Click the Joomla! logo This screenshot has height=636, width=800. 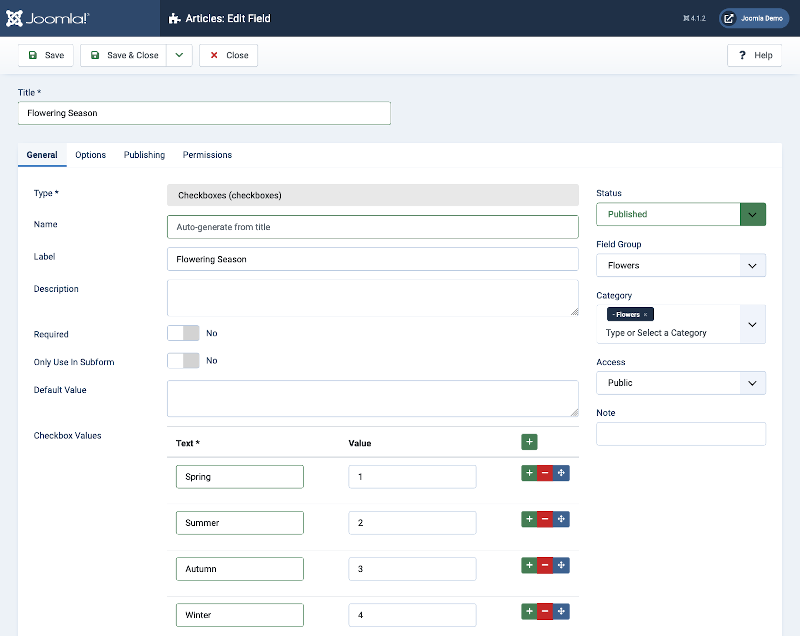(47, 18)
